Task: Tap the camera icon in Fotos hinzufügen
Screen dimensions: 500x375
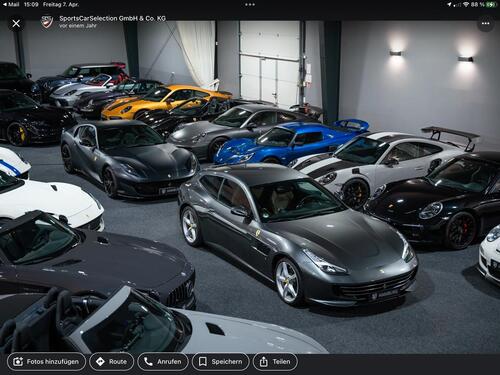Action: [x=18, y=362]
